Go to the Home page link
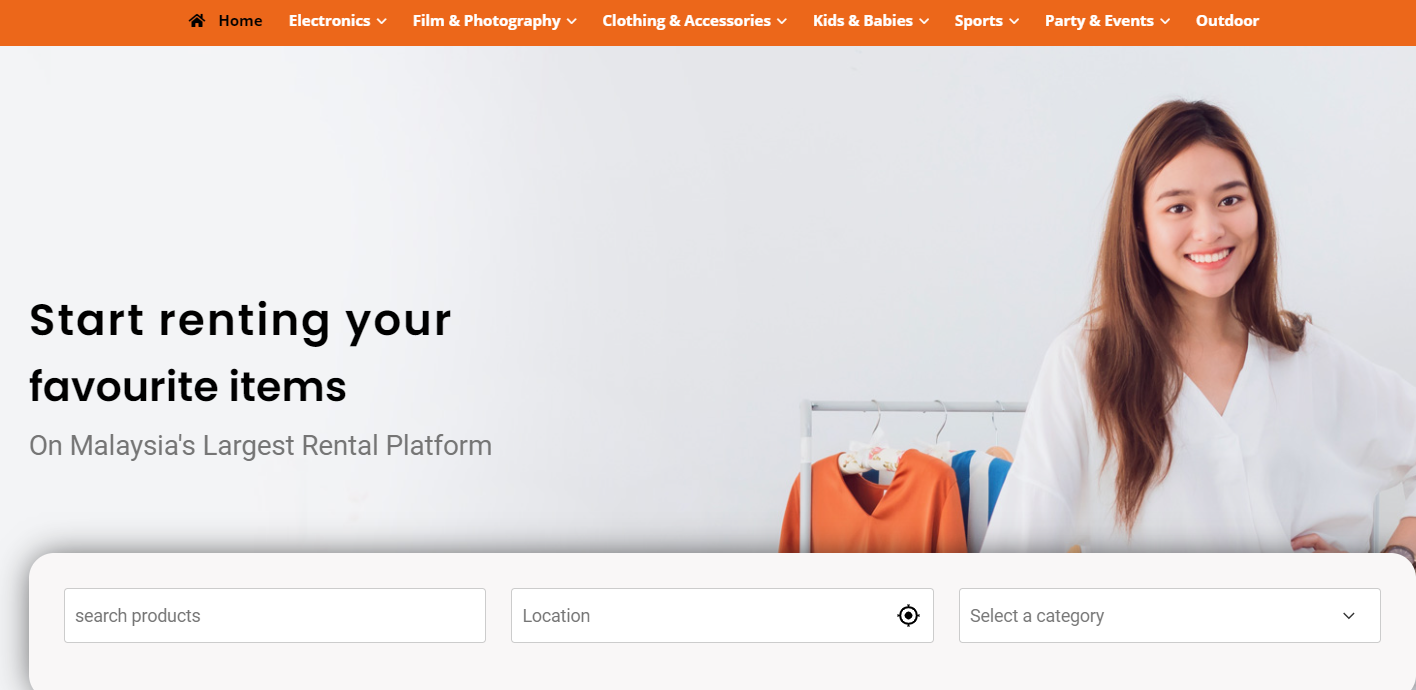Image resolution: width=1416 pixels, height=690 pixels. coord(226,21)
